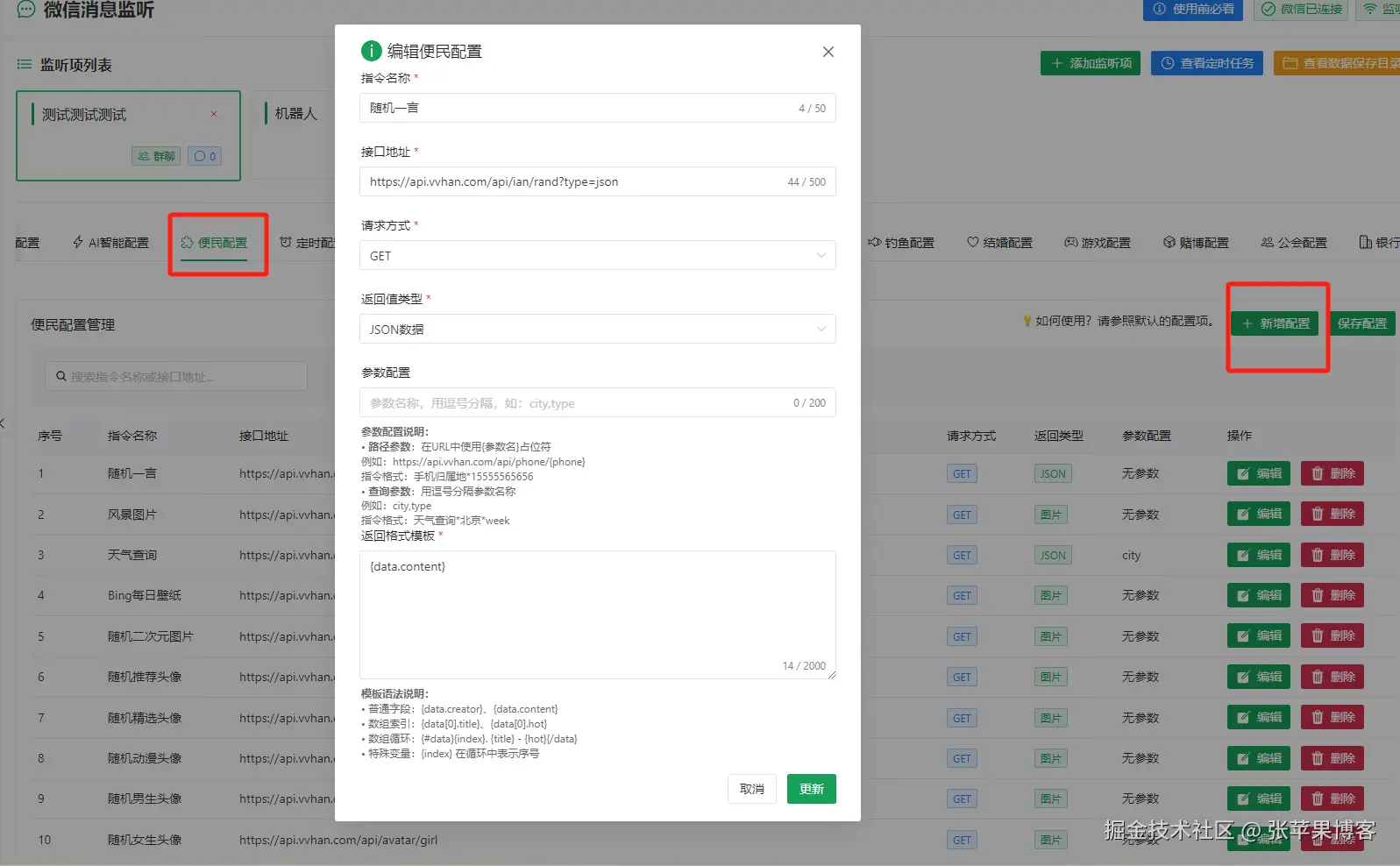
Task: Click 编辑 icon button for row 天气查询
Action: pos(1258,555)
